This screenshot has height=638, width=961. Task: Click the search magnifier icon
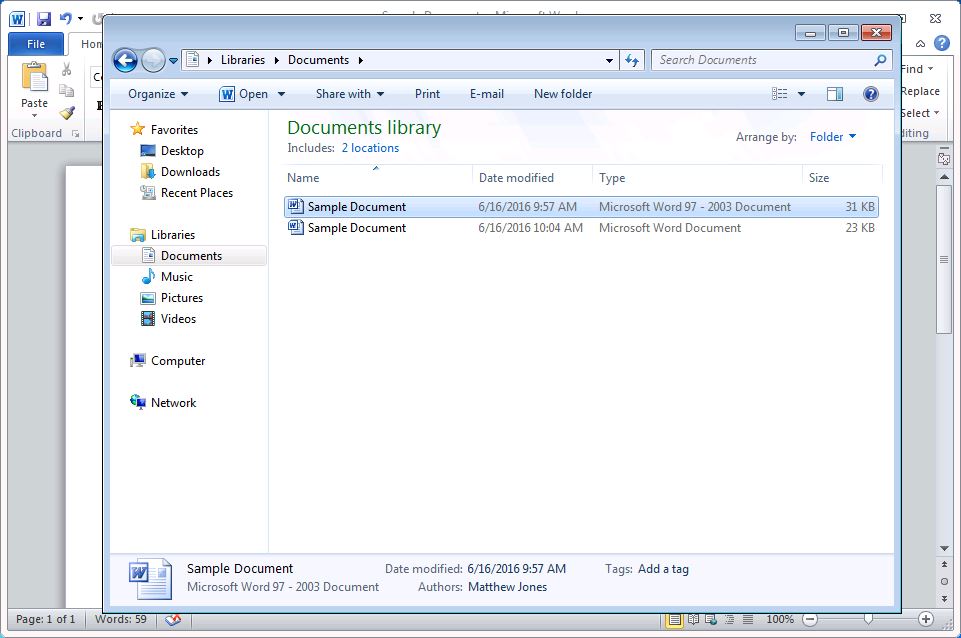coord(880,60)
